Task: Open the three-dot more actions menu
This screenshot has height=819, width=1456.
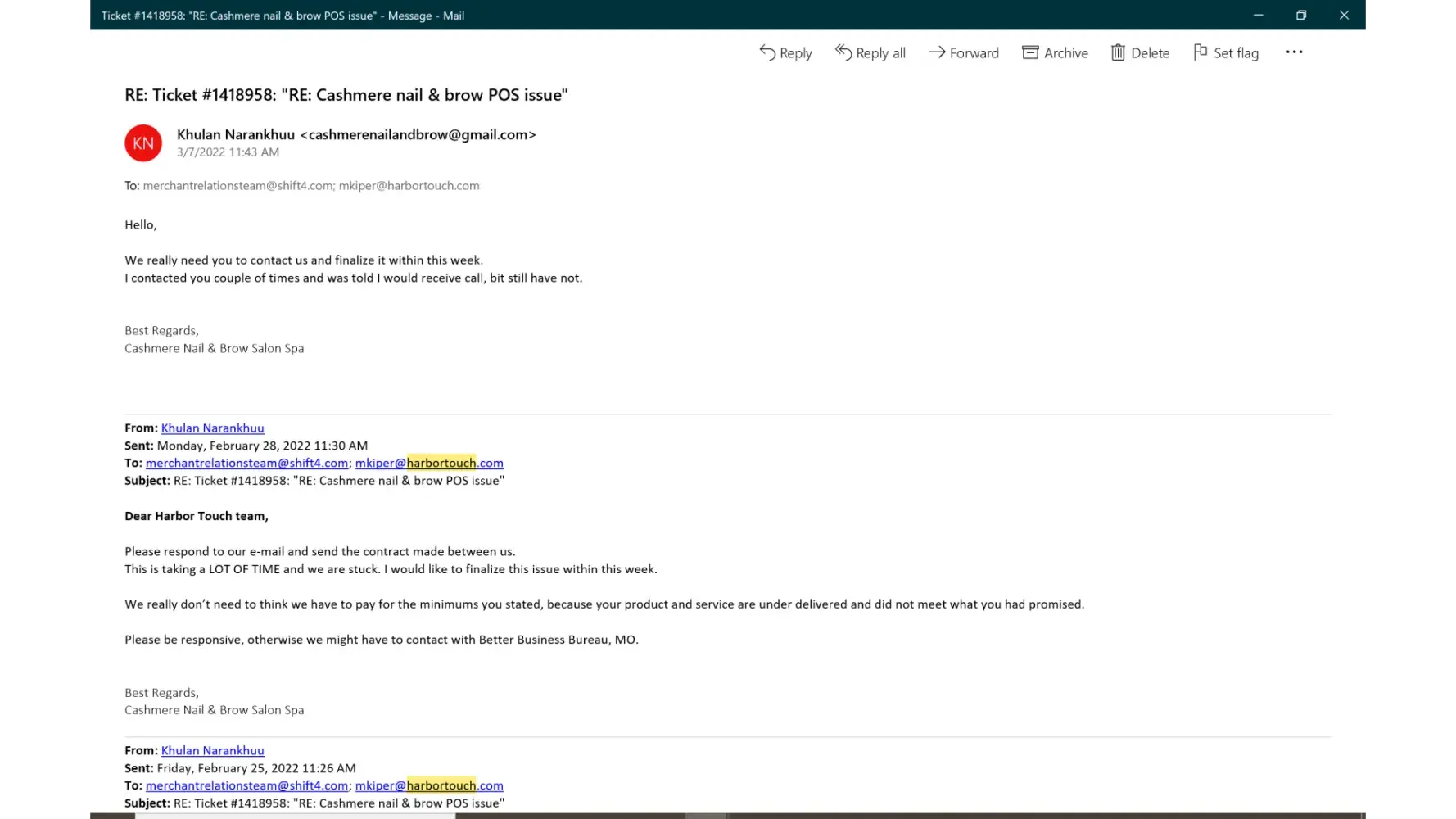Action: 1294,52
